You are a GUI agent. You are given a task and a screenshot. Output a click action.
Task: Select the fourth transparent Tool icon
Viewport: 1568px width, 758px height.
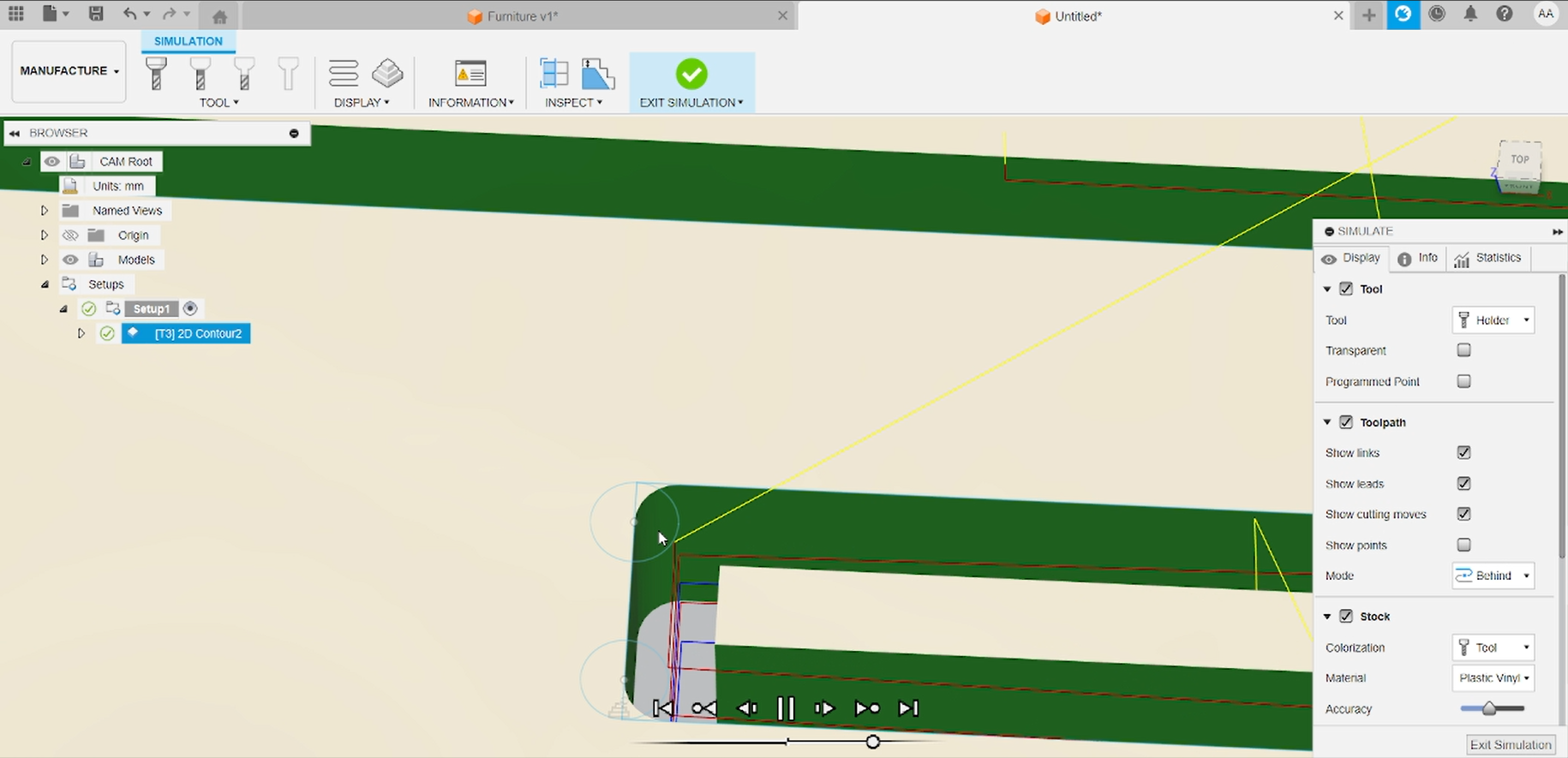(x=288, y=74)
